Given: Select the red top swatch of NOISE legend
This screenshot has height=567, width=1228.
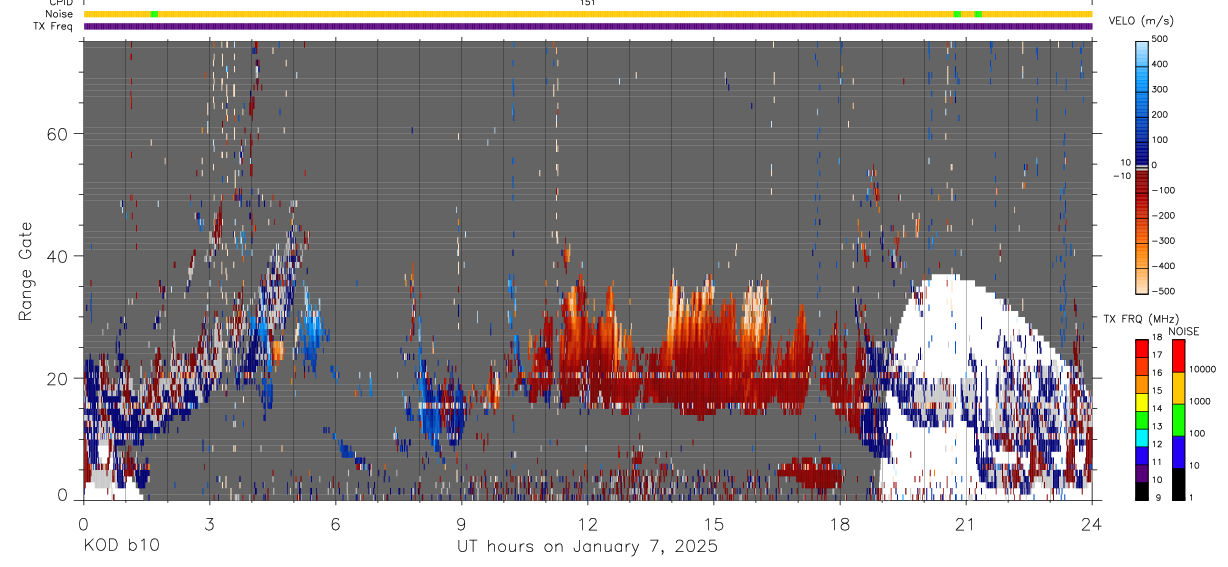Looking at the screenshot, I should coord(1178,356).
